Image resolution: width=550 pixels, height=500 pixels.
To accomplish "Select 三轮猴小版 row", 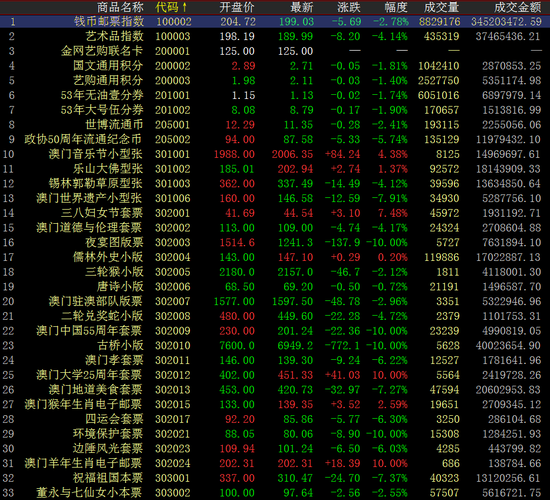I will (275, 272).
